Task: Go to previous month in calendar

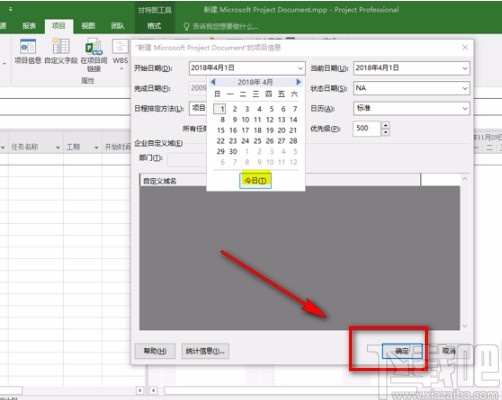Action: click(x=213, y=82)
